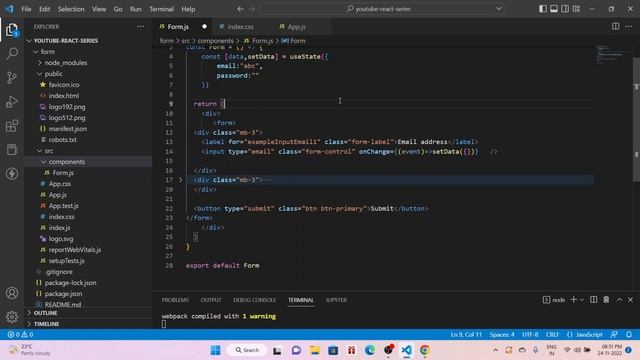Switch to the PROBLEMS panel tab
Image resolution: width=640 pixels, height=360 pixels.
click(175, 300)
